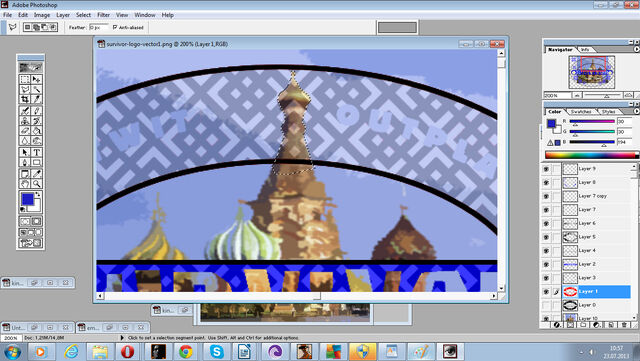Open the Navigator panel menu arrow
Viewport: 640px width, 361px height.
(636, 49)
